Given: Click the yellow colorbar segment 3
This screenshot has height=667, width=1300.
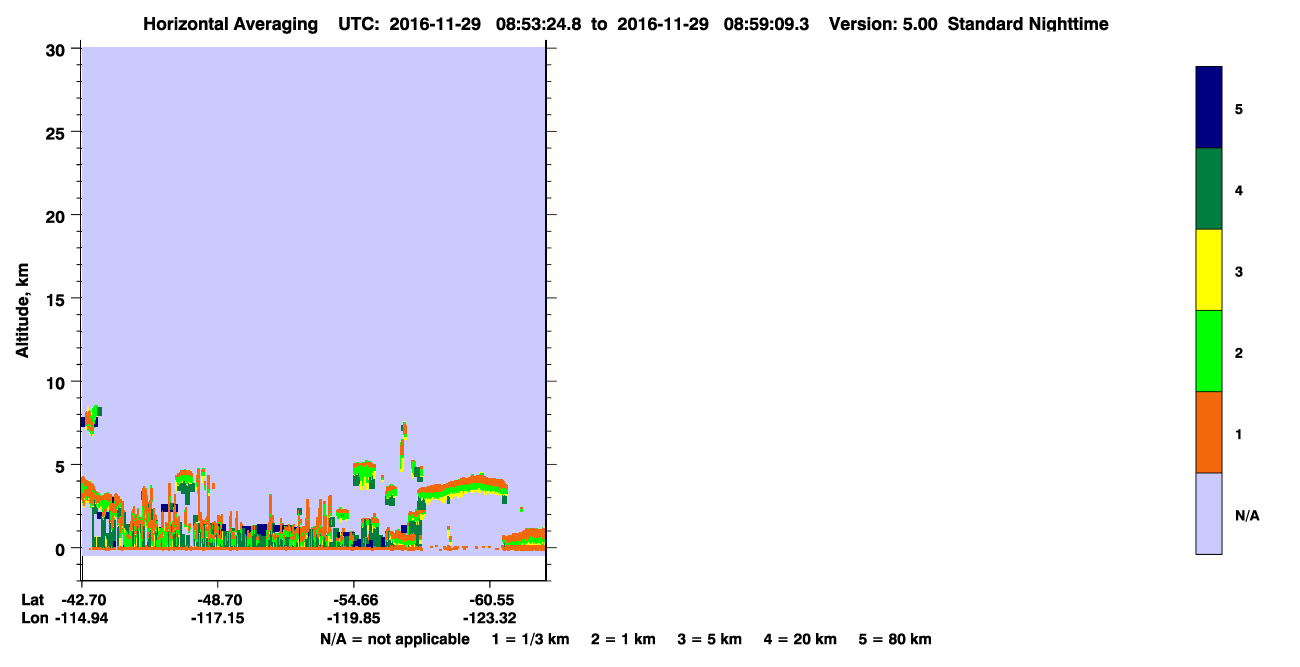Looking at the screenshot, I should tap(1209, 270).
